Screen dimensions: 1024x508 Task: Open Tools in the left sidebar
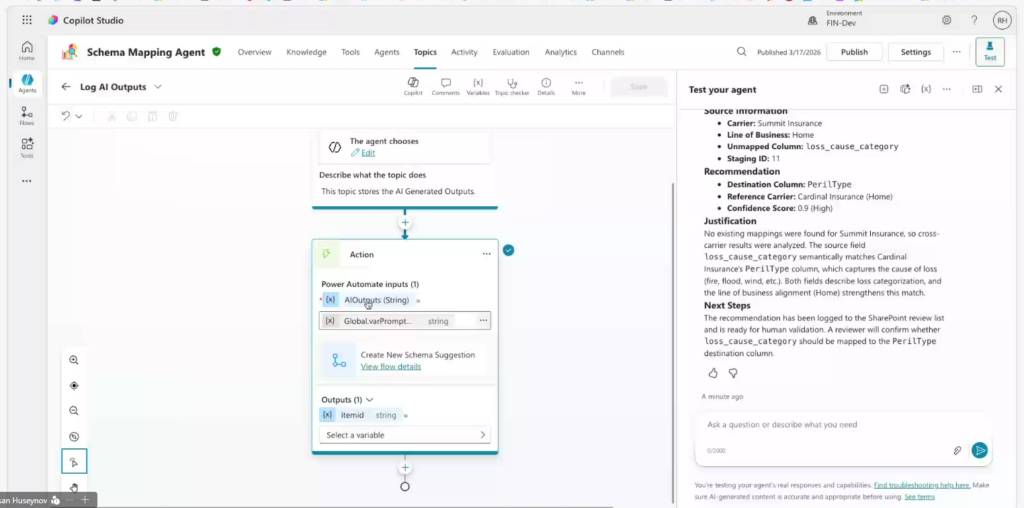[x=27, y=148]
